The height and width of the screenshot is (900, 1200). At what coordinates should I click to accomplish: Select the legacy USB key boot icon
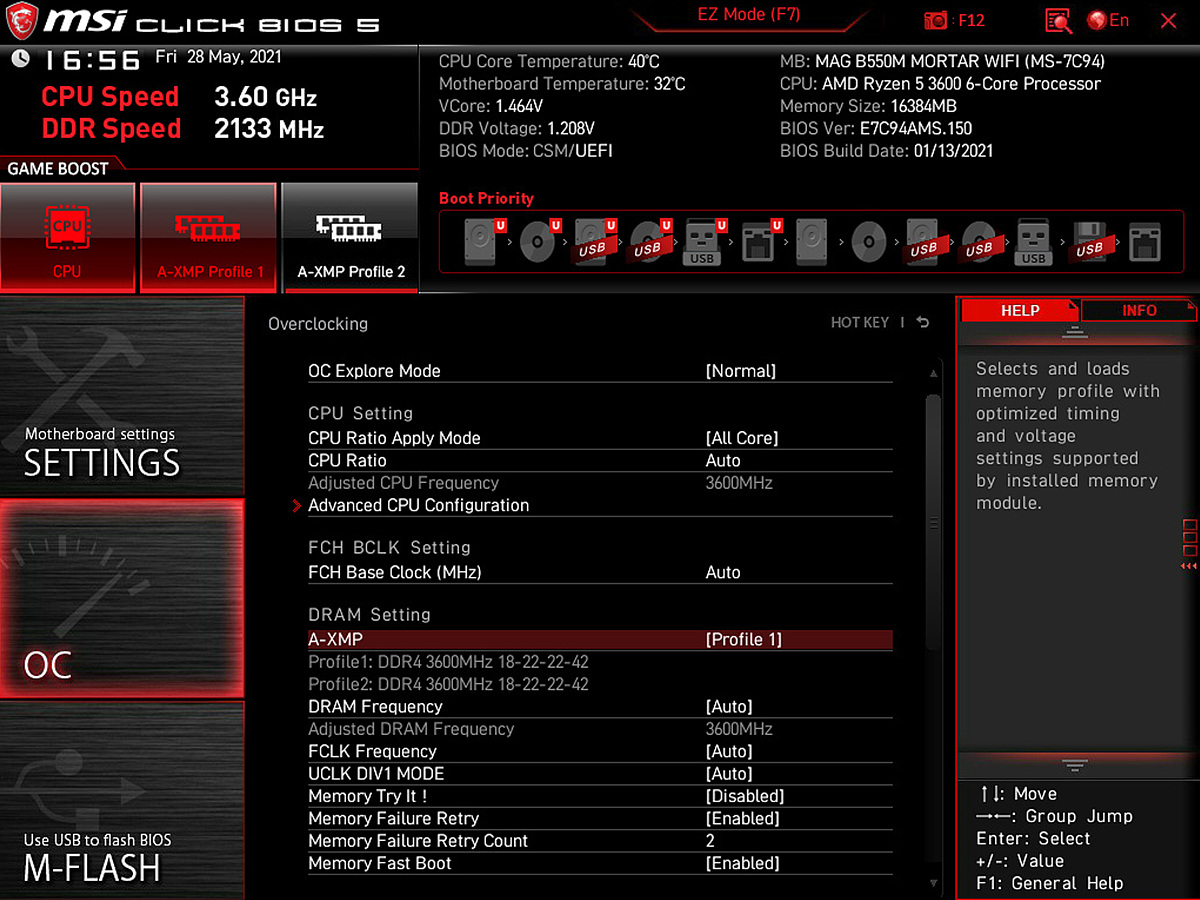click(1033, 241)
